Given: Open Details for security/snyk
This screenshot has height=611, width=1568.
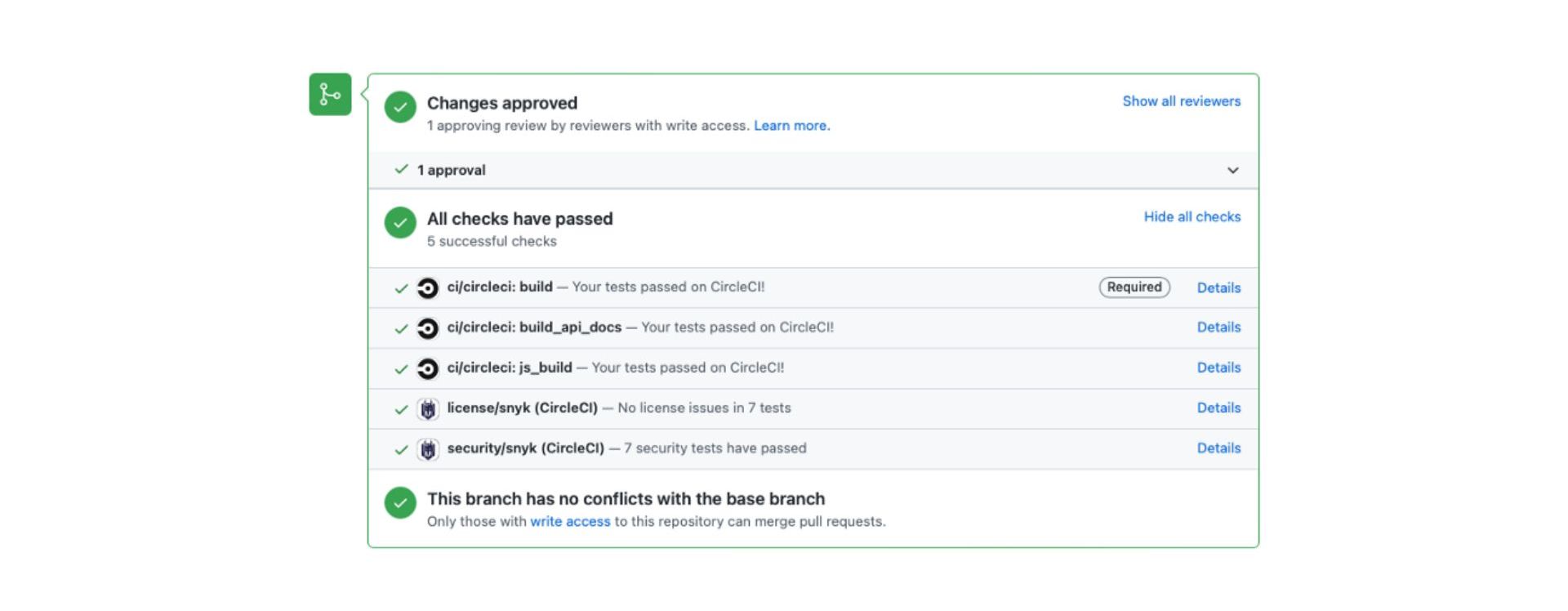Looking at the screenshot, I should [1218, 448].
